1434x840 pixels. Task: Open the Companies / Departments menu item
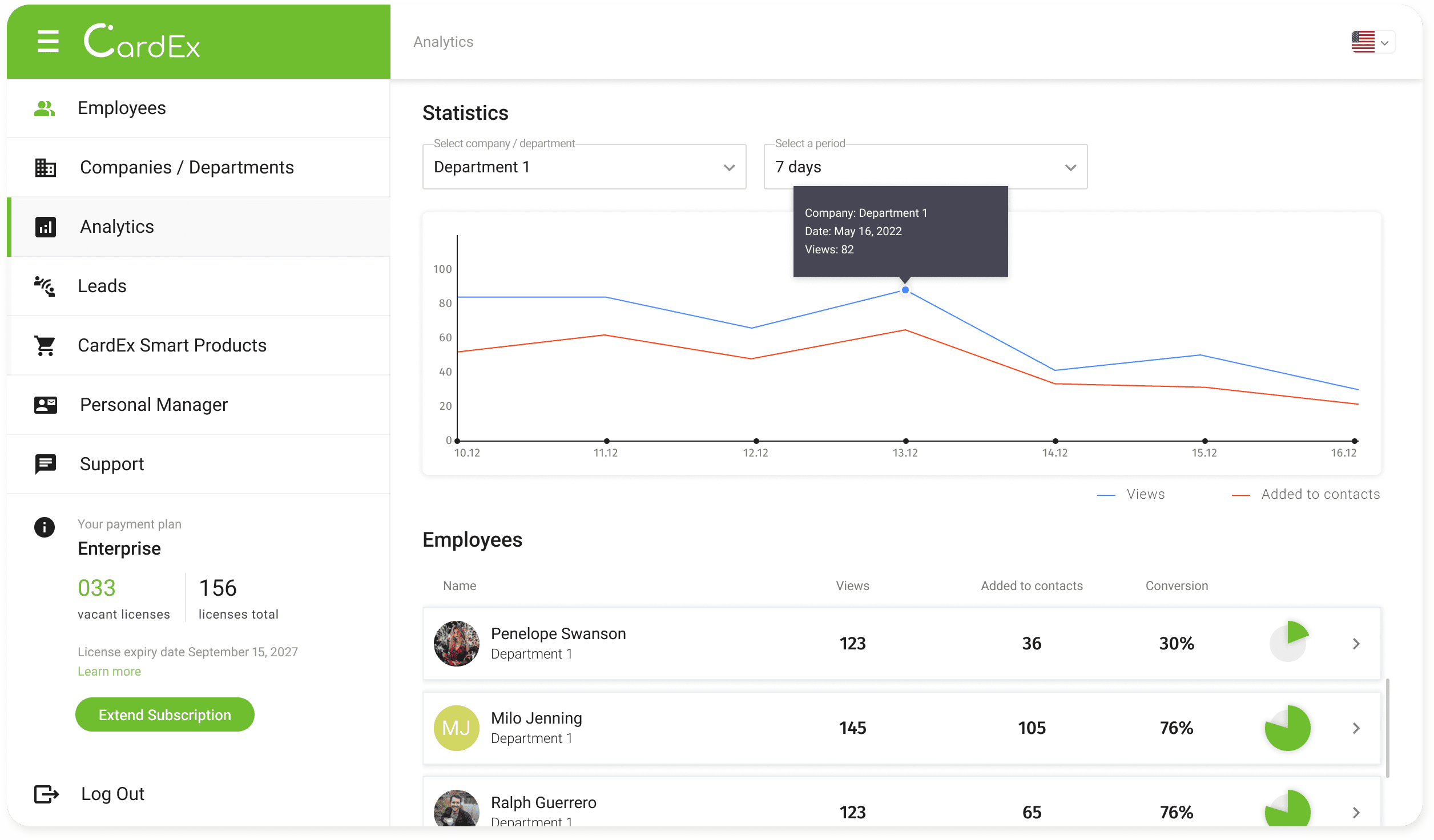(x=187, y=167)
